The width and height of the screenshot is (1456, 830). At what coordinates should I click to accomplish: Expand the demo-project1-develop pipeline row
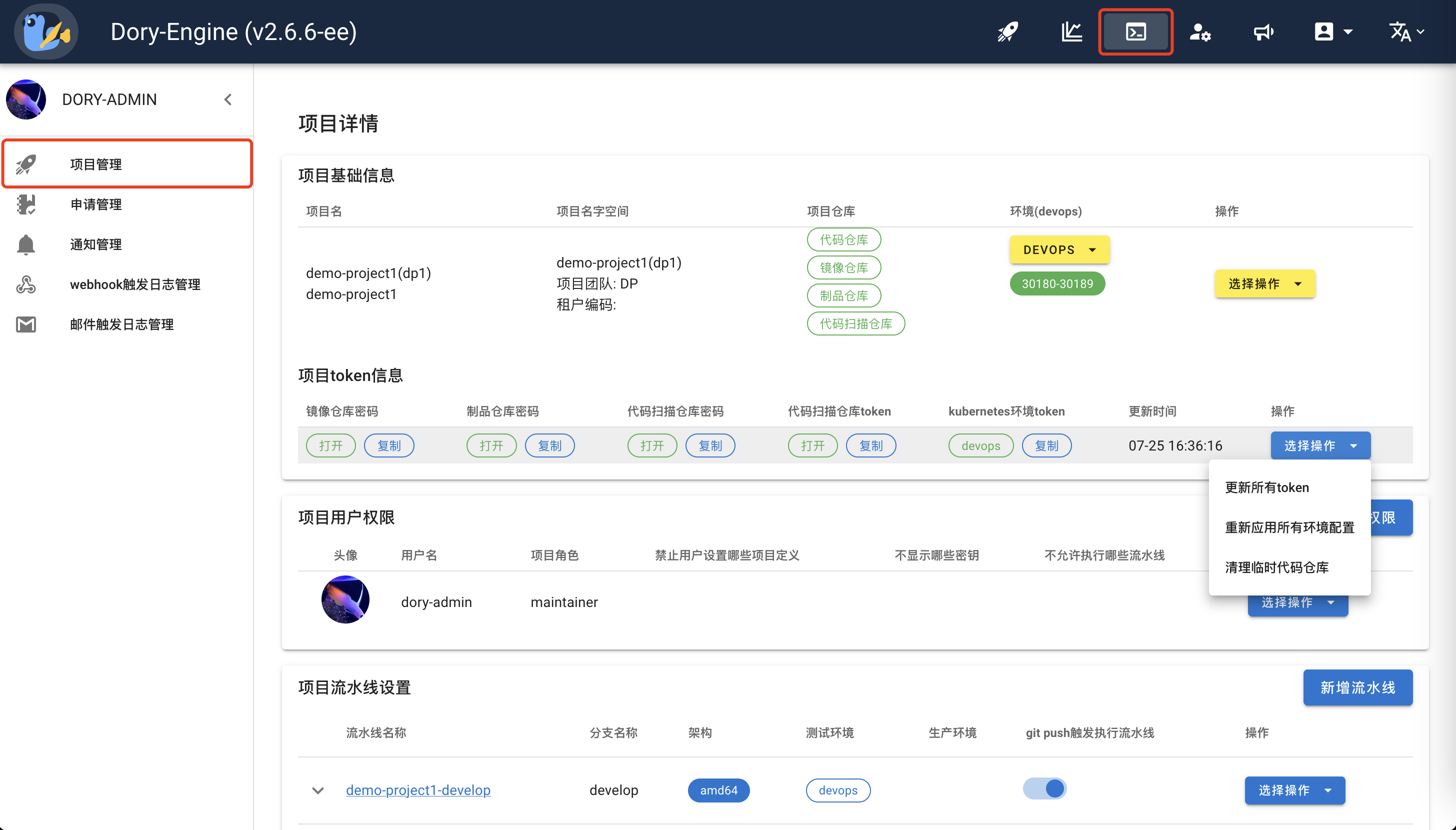(x=317, y=790)
